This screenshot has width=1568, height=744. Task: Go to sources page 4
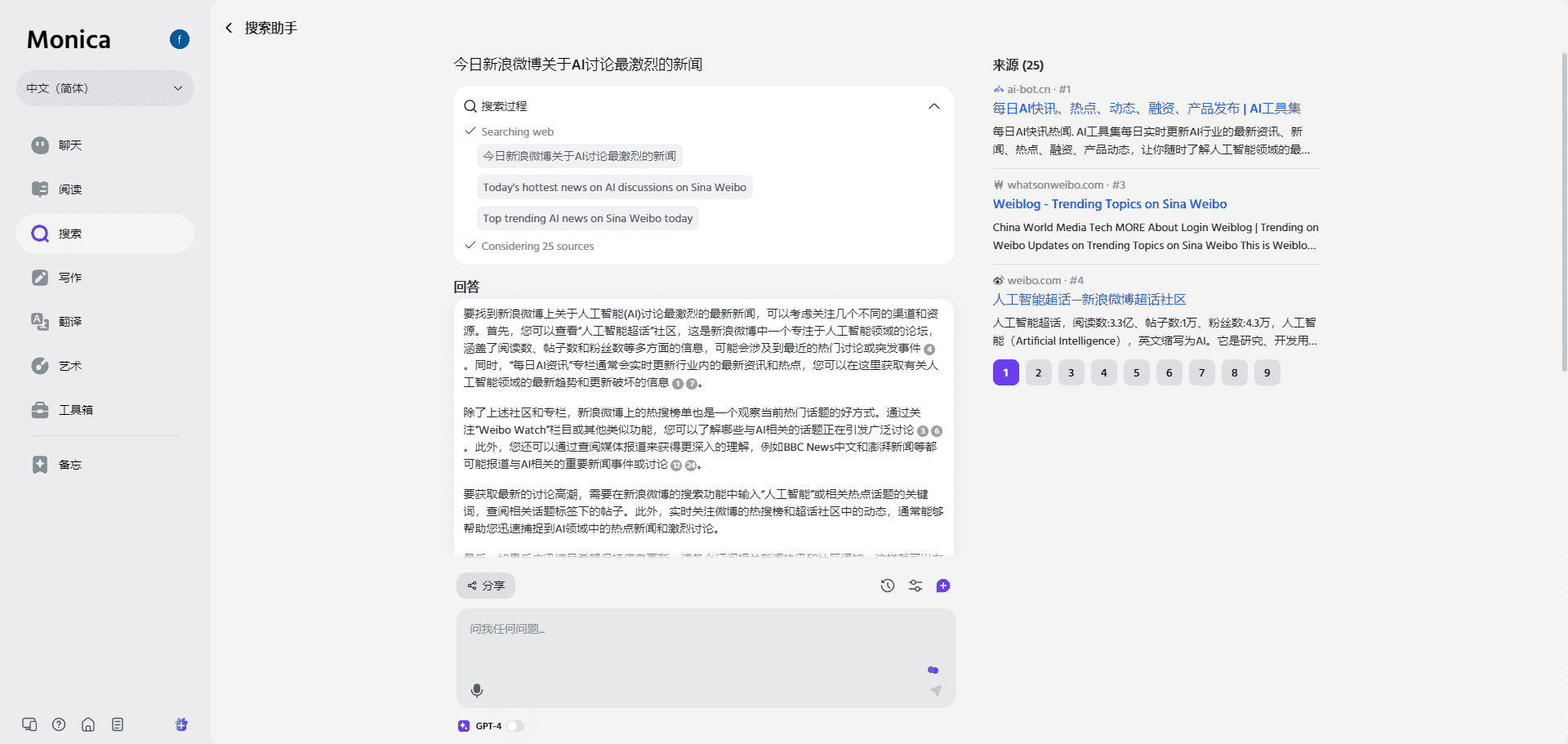point(1104,372)
